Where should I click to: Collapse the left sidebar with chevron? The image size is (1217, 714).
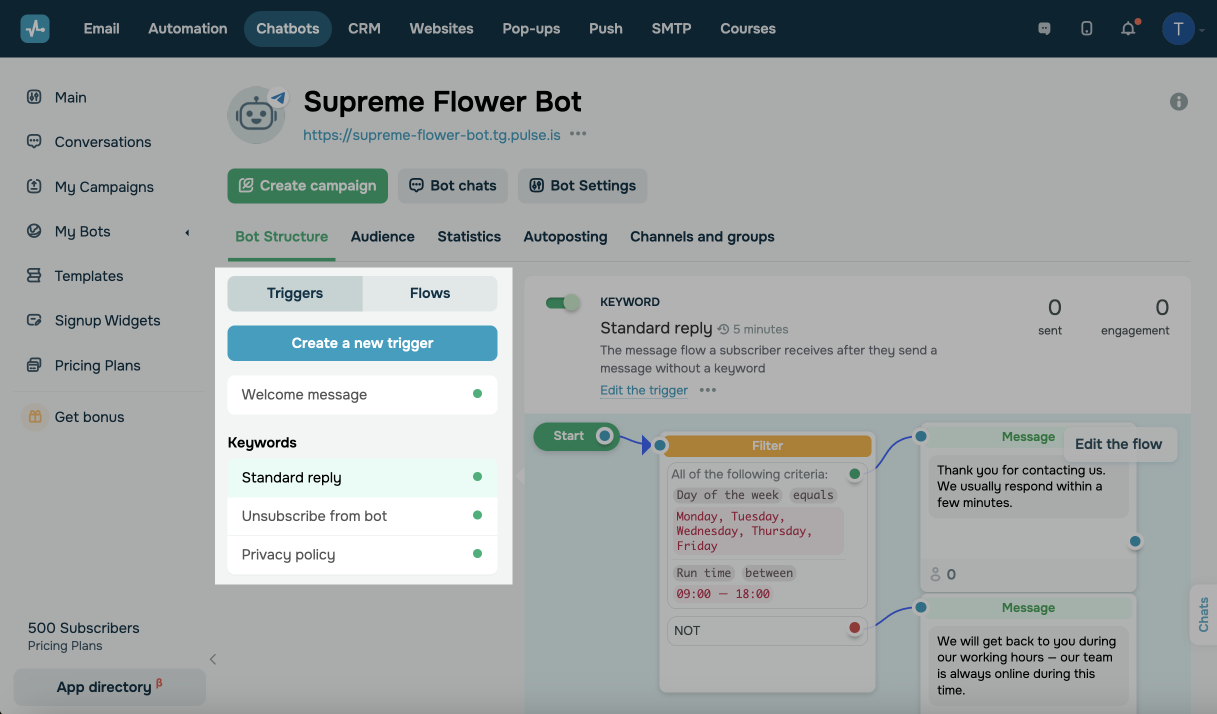(212, 659)
